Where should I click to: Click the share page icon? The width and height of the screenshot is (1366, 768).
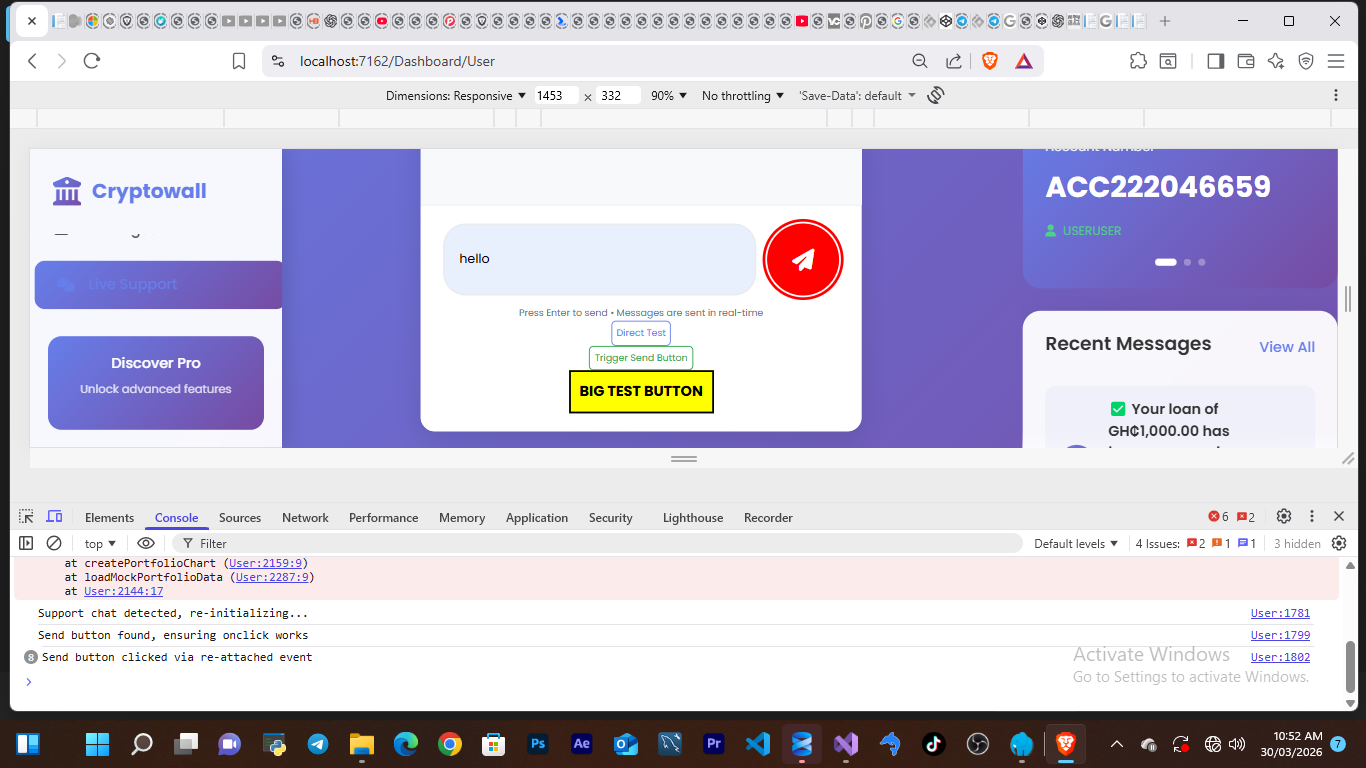[954, 61]
